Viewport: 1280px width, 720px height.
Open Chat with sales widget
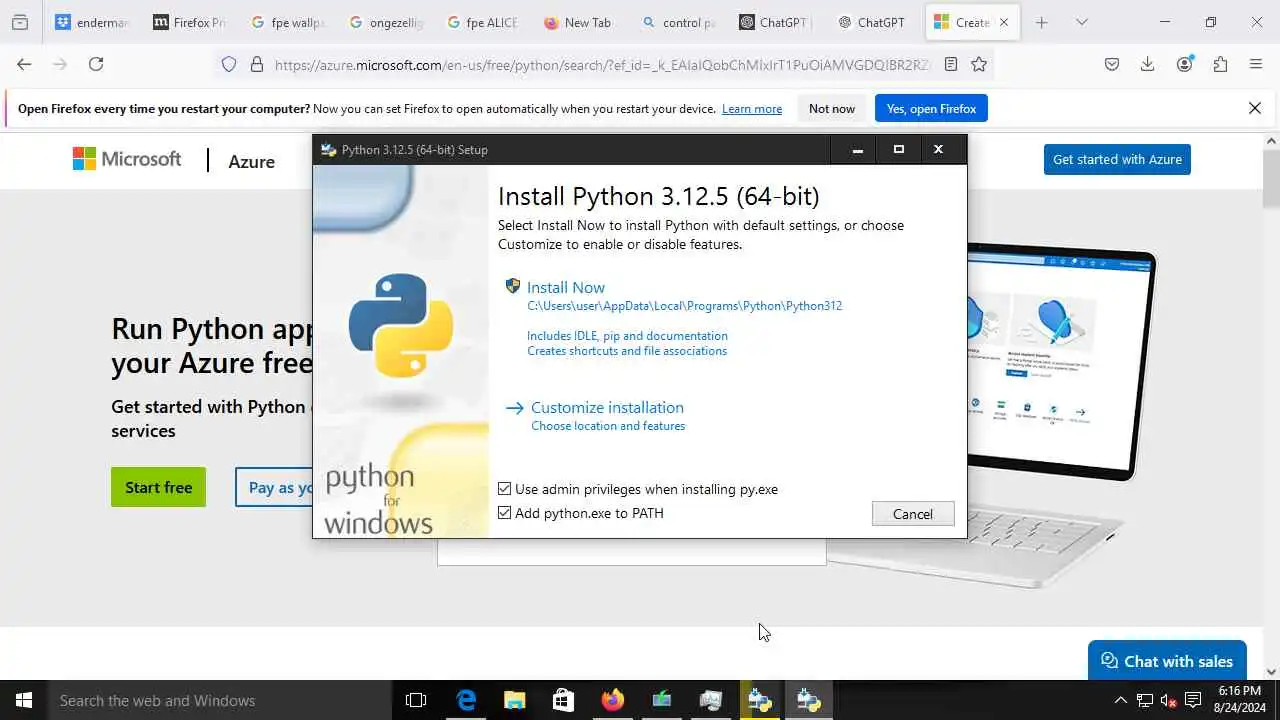(x=1167, y=661)
